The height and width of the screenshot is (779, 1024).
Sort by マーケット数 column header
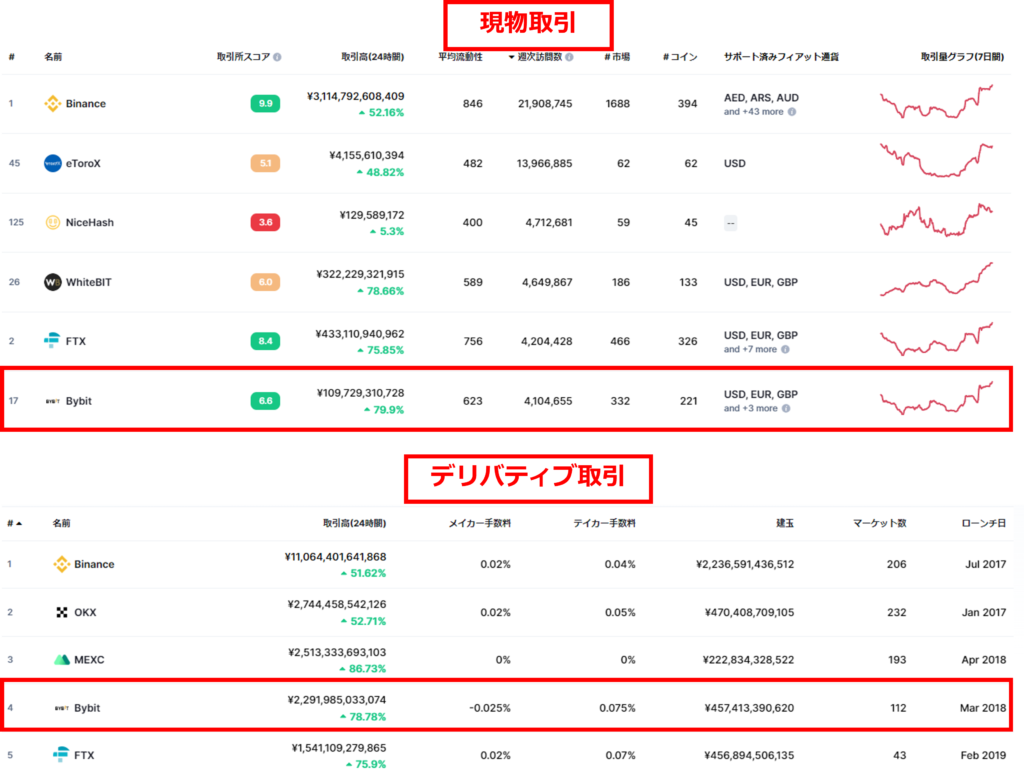[879, 523]
